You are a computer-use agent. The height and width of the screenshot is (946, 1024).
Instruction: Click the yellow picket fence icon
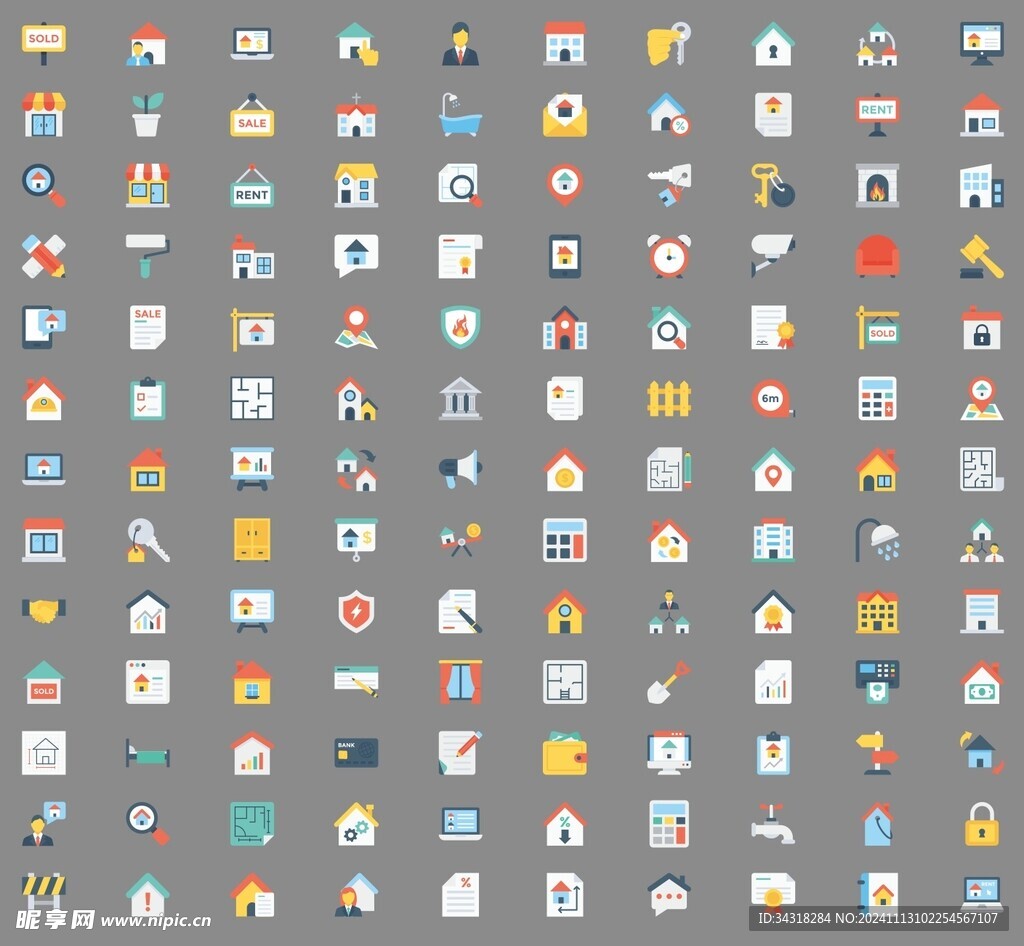669,398
